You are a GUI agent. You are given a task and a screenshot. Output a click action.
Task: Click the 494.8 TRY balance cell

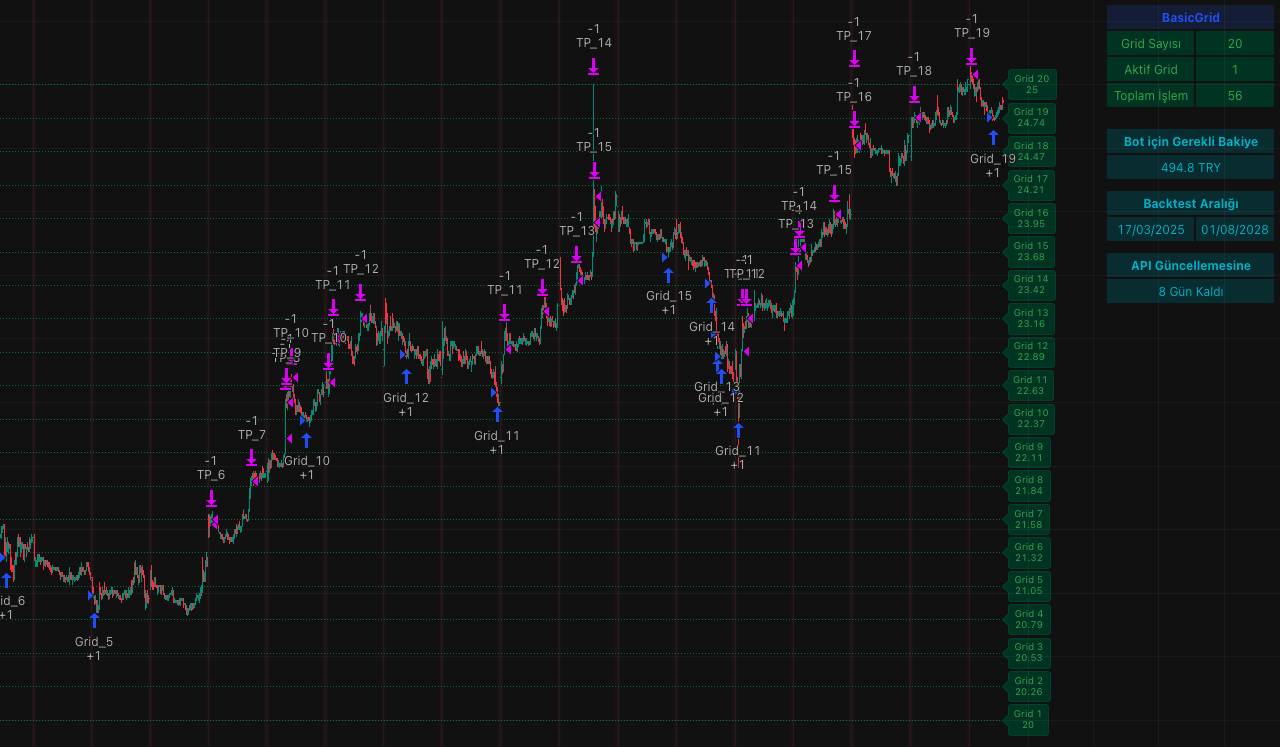click(x=1190, y=168)
